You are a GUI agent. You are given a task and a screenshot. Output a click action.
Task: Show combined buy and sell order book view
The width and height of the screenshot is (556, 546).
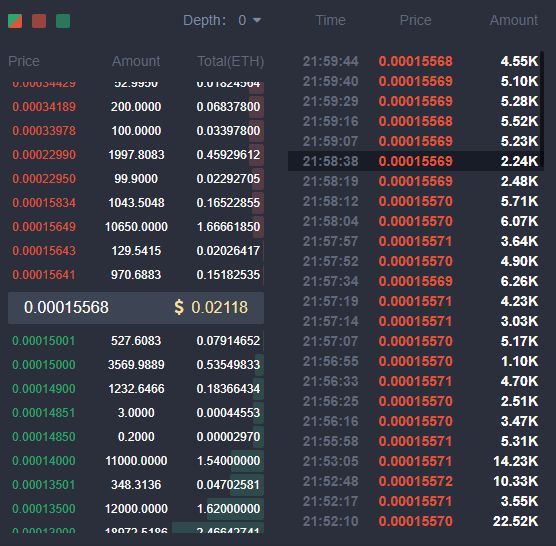[x=15, y=21]
